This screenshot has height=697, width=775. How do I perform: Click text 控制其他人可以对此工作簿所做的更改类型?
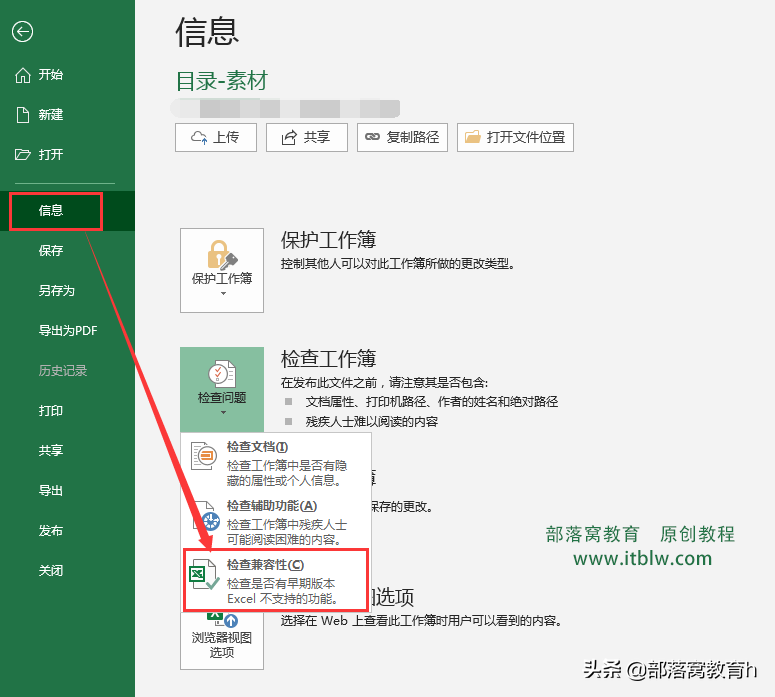pyautogui.click(x=398, y=264)
